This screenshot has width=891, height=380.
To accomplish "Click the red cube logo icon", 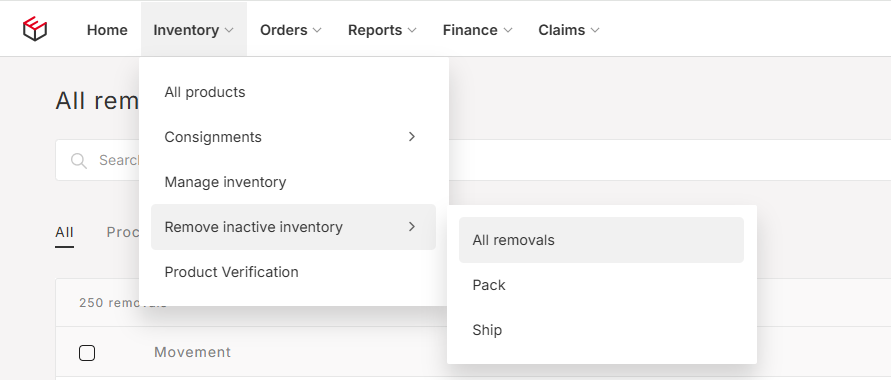I will (x=35, y=29).
